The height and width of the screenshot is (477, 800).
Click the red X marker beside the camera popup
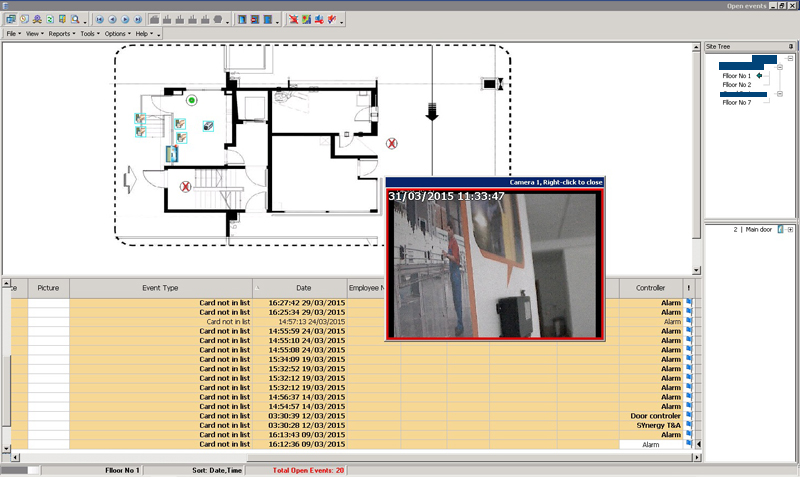click(393, 144)
